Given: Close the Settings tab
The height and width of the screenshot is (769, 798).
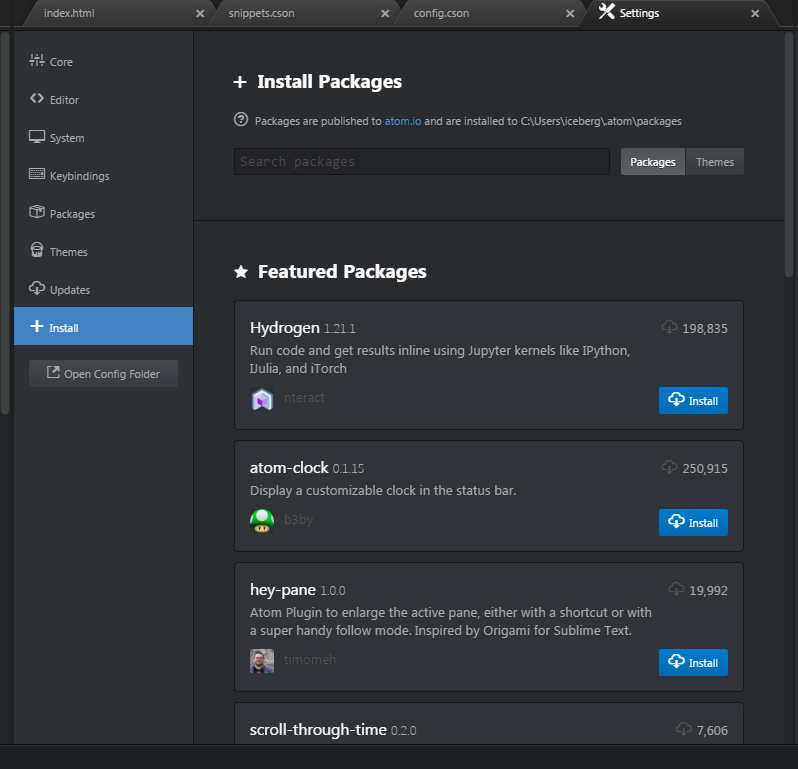Looking at the screenshot, I should coord(756,14).
